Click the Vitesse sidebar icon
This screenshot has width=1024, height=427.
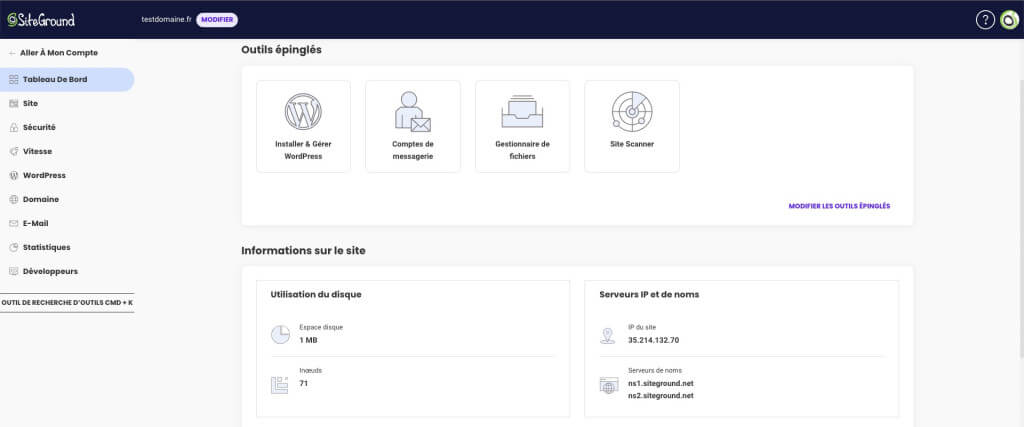pyautogui.click(x=14, y=151)
